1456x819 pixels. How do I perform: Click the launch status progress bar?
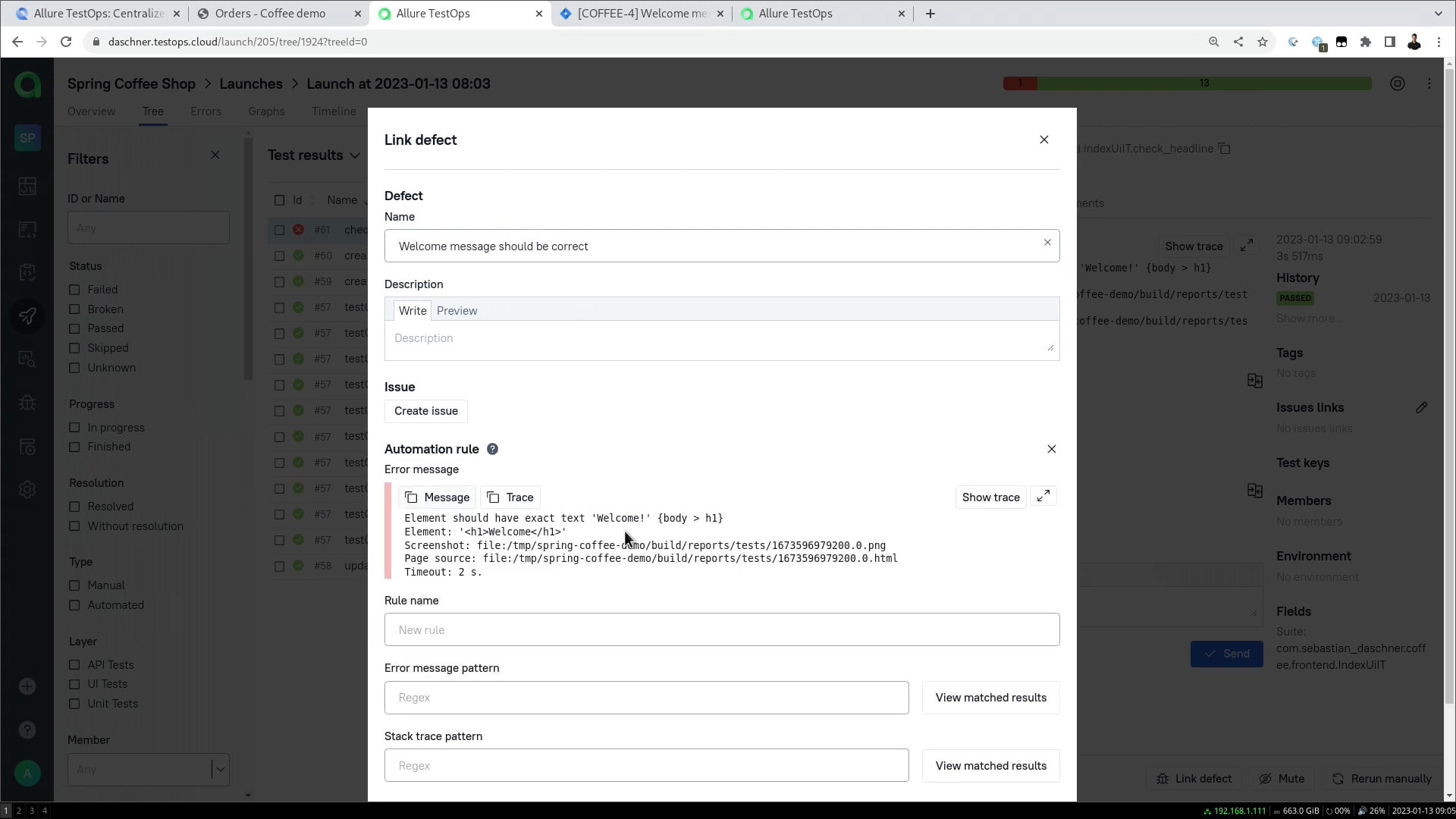pos(1185,83)
